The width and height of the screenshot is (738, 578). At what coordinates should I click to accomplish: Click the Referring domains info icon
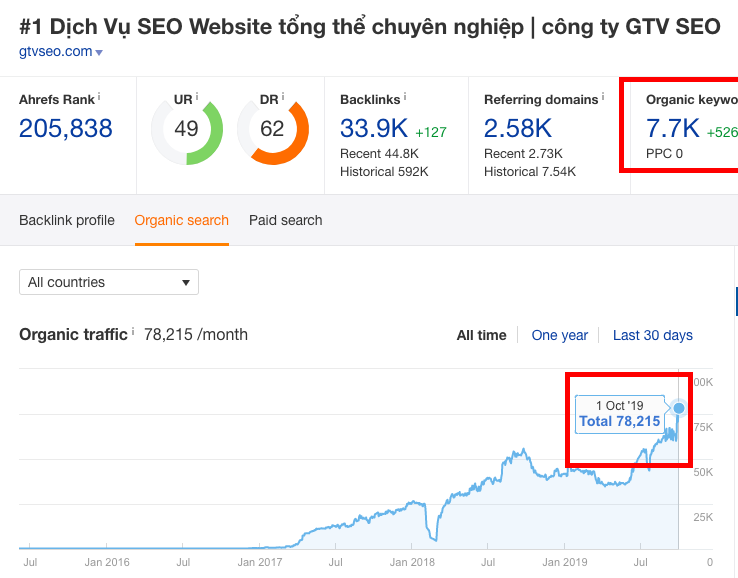603,96
